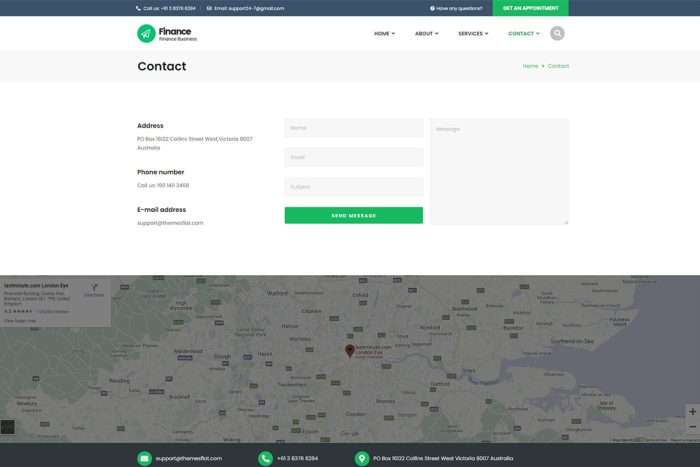Click the green location pin icon in footer

point(362,458)
